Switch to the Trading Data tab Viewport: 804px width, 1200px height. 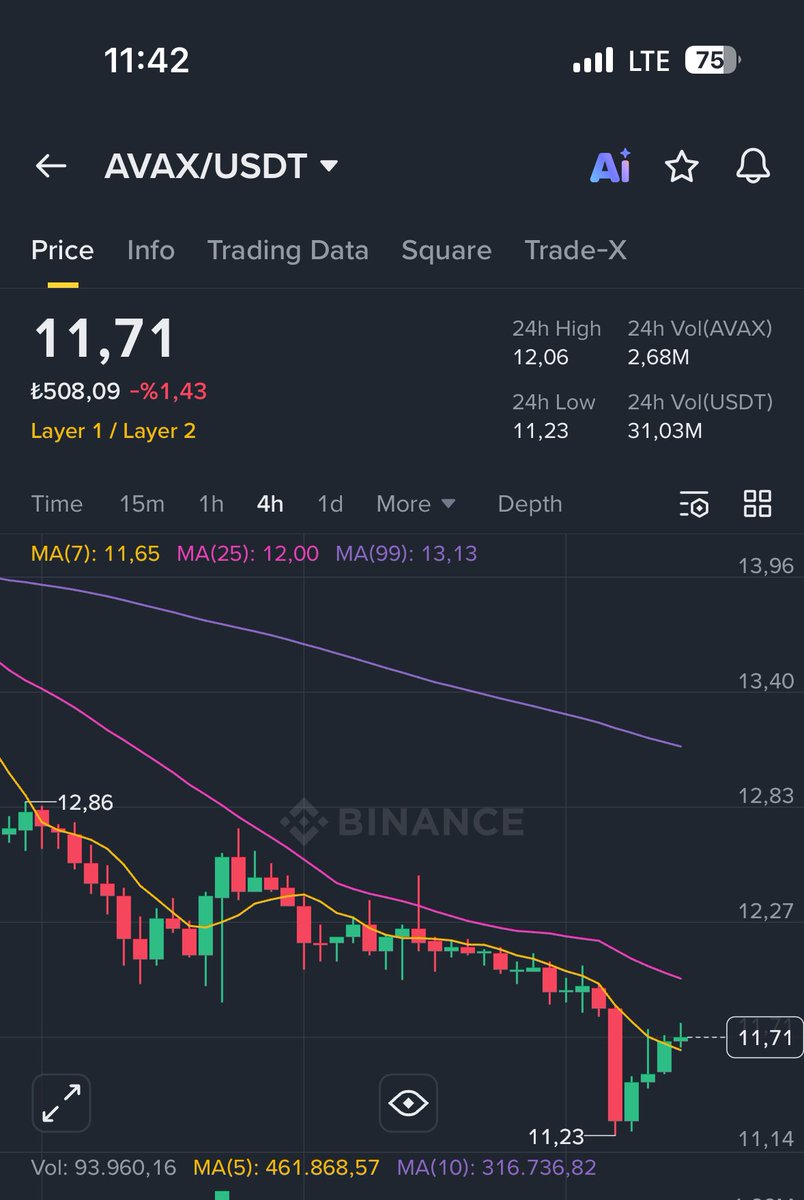coord(288,250)
